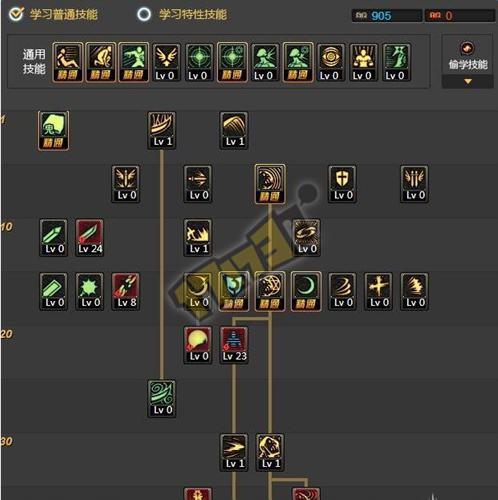Select the winged emblem general skill Lv 0
The width and height of the screenshot is (498, 500).
click(166, 62)
